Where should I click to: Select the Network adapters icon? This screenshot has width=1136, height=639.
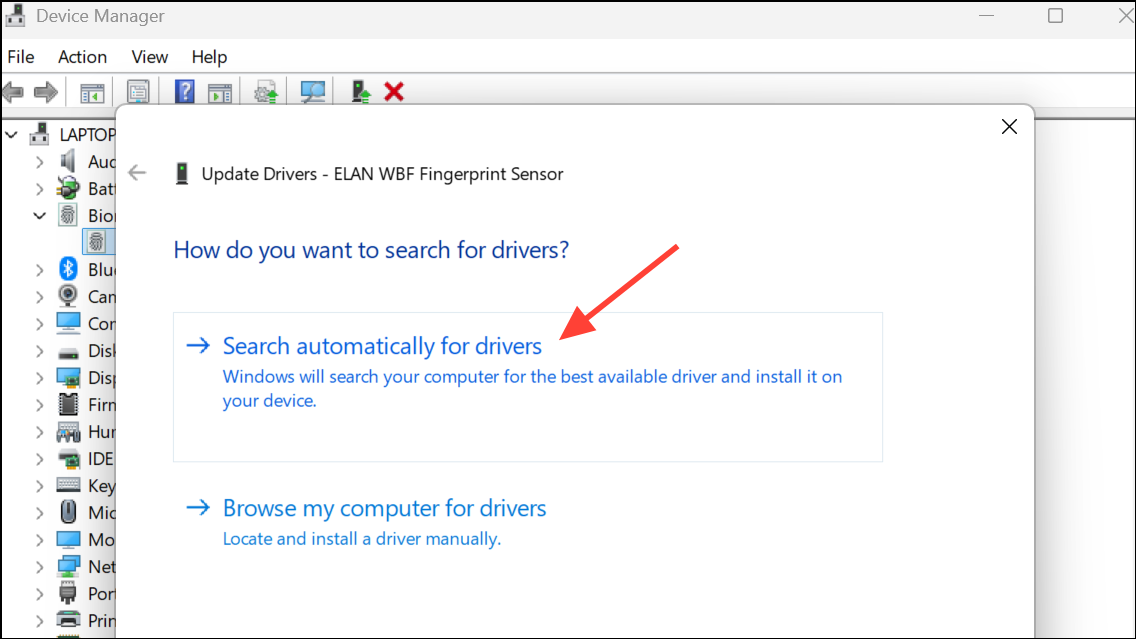(x=68, y=567)
